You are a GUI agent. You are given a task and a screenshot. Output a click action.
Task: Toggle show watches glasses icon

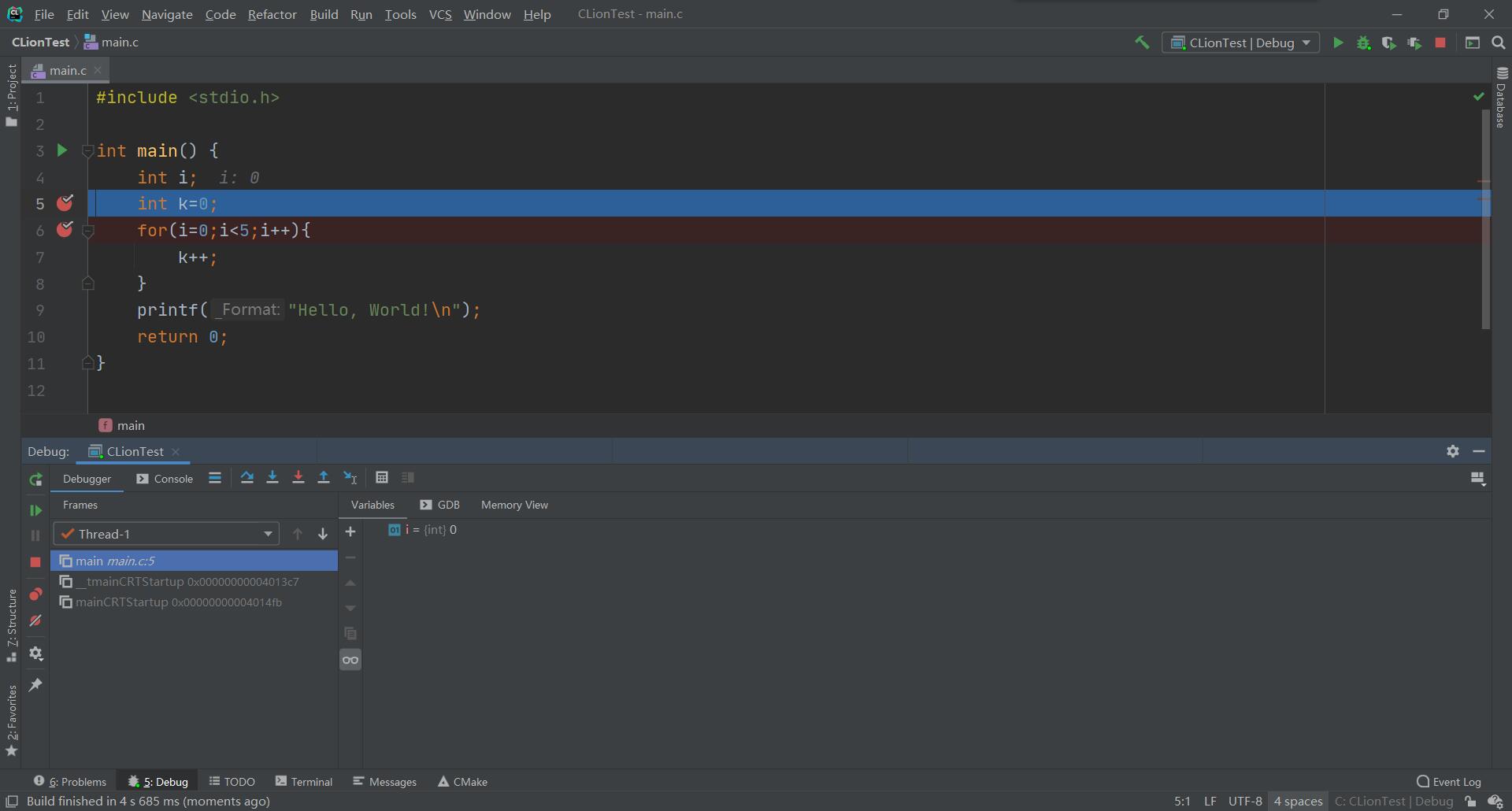tap(350, 660)
